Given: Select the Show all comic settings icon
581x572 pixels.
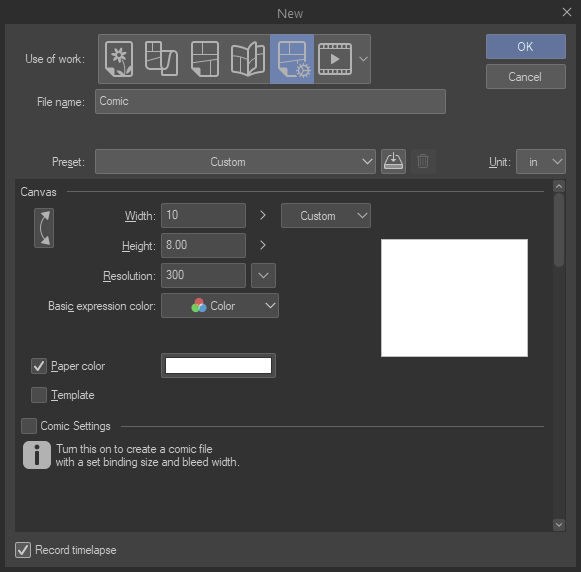Looking at the screenshot, I should tap(292, 59).
